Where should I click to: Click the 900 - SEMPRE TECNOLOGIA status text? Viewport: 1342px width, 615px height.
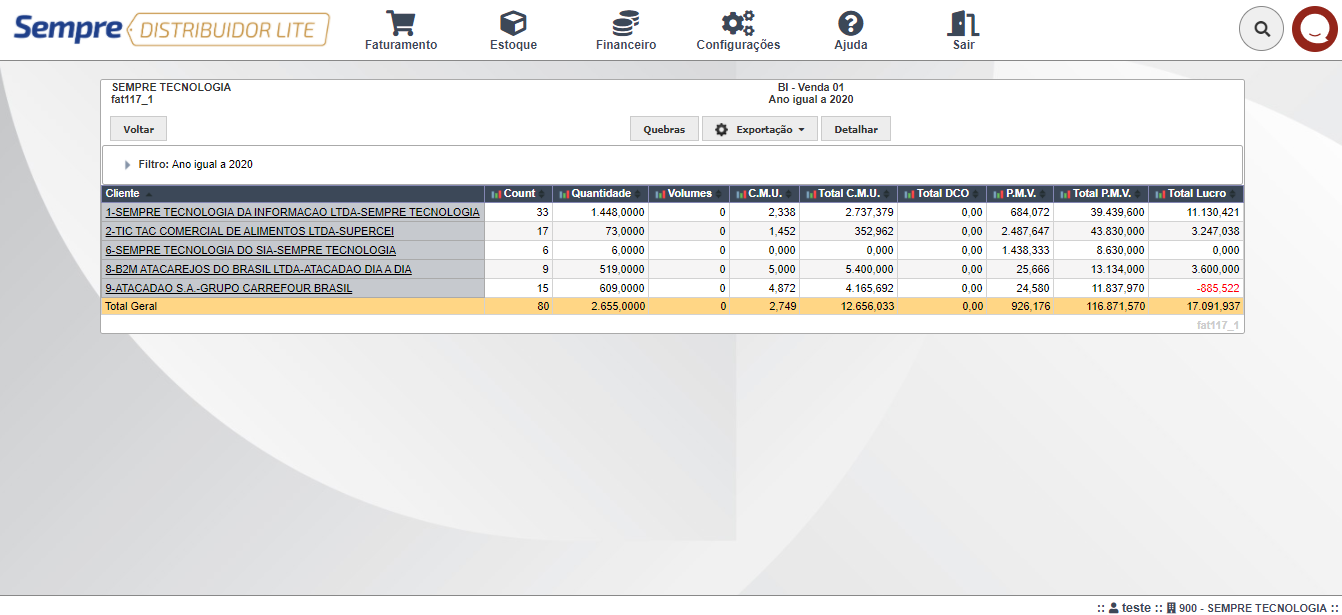coord(1251,608)
